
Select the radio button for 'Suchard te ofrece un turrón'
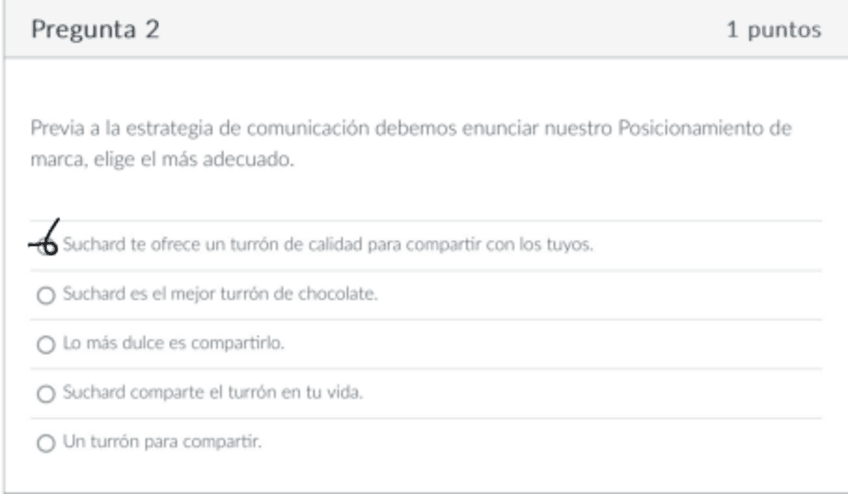pyautogui.click(x=44, y=247)
